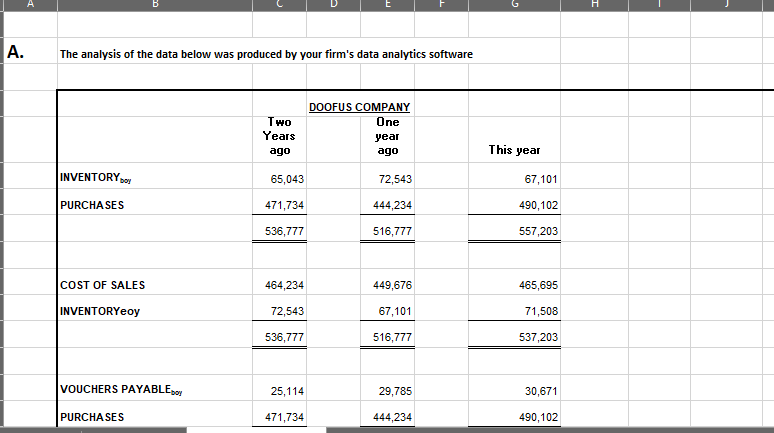The image size is (774, 433).
Task: Select column B by its header
Action: click(155, 4)
